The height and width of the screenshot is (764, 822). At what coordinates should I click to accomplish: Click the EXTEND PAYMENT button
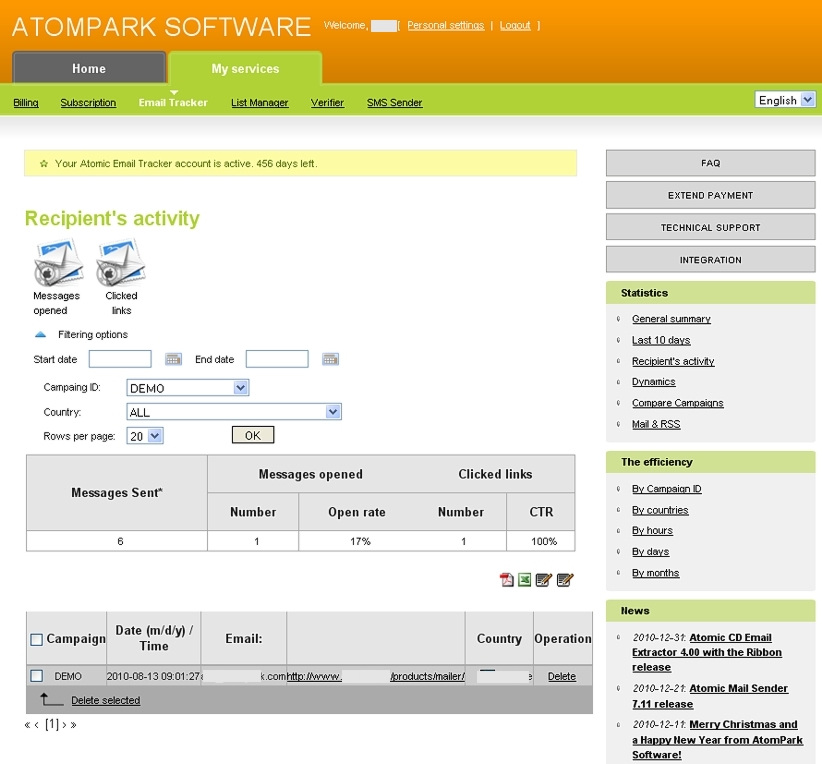pos(710,195)
